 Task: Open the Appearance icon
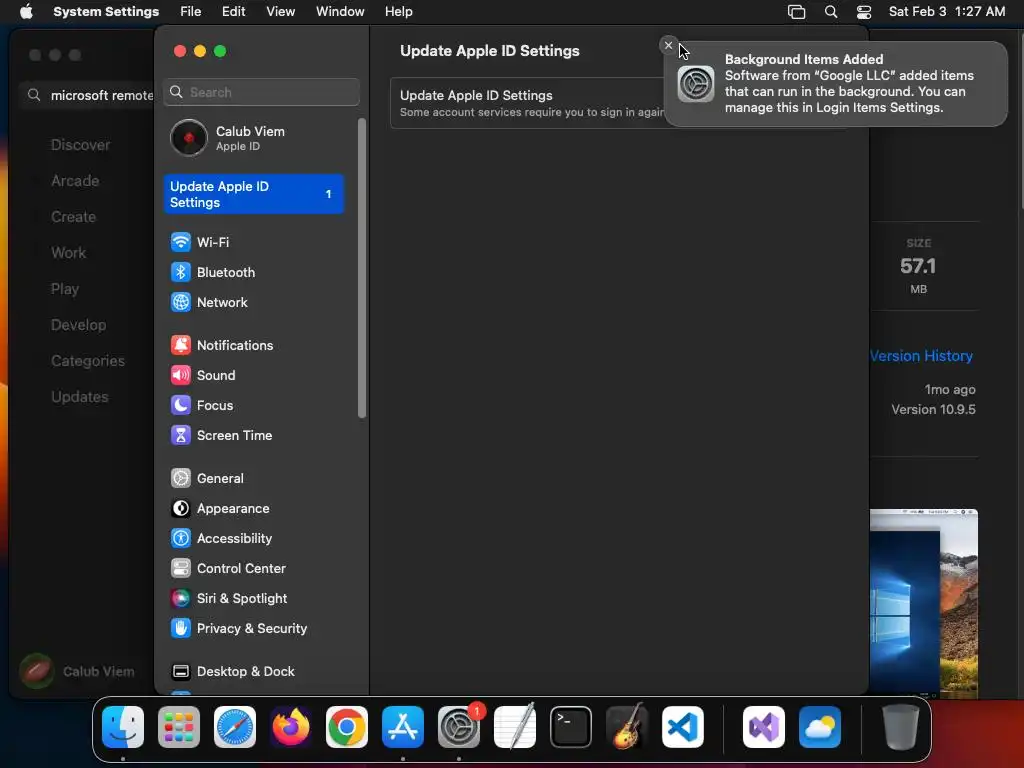click(181, 509)
